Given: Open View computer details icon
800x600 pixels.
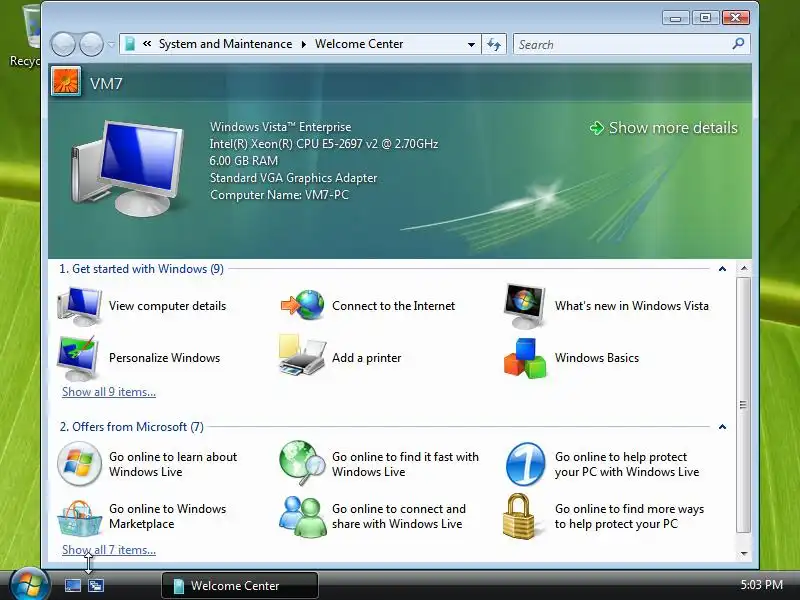Looking at the screenshot, I should (x=80, y=306).
